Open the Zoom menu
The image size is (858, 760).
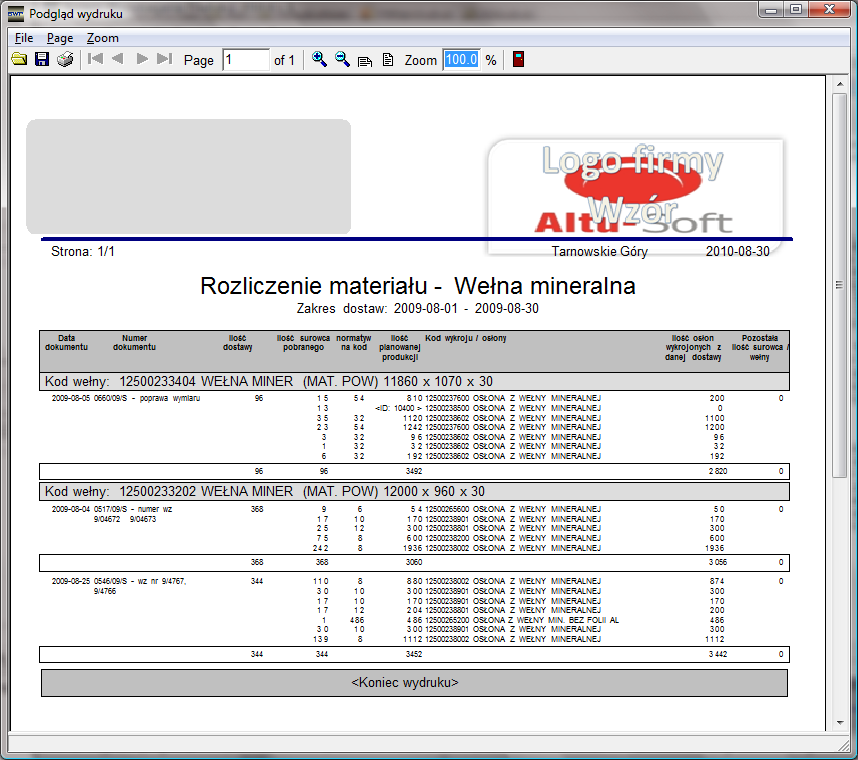click(102, 38)
